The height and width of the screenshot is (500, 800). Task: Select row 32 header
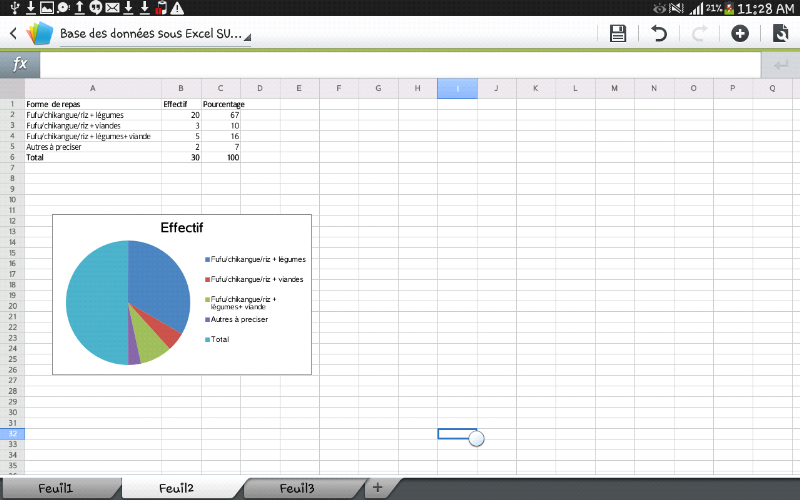click(12, 434)
